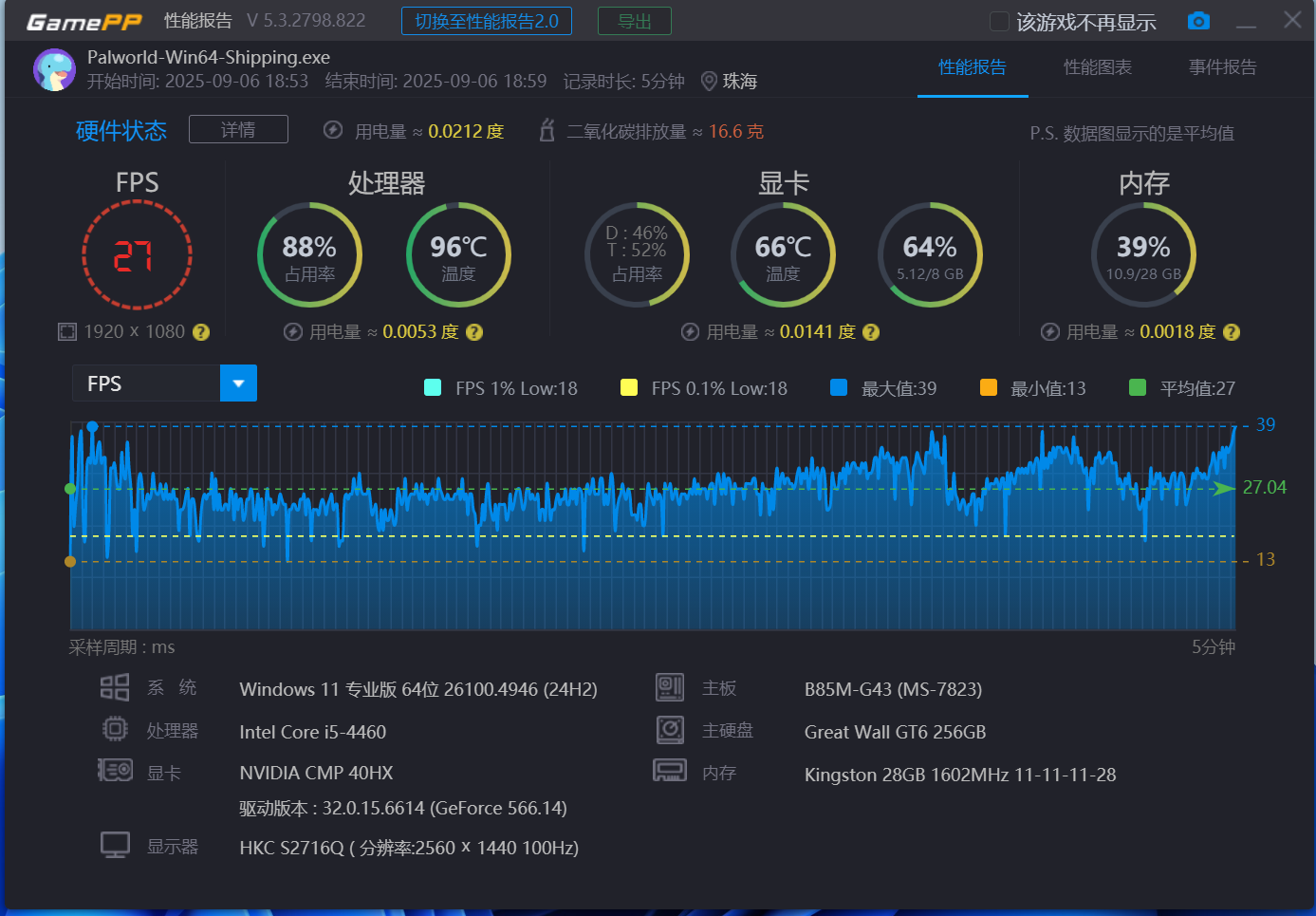1316x916 pixels.
Task: Click HKC S2716Q monitor text
Action: 409,848
